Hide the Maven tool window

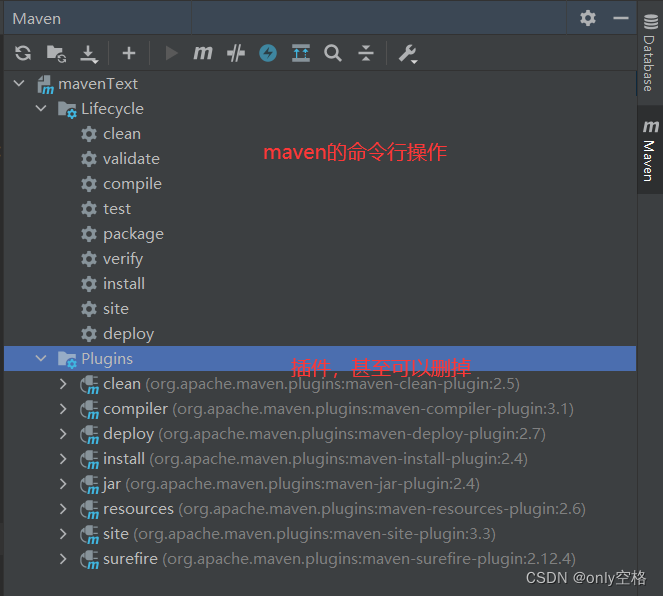pos(621,18)
